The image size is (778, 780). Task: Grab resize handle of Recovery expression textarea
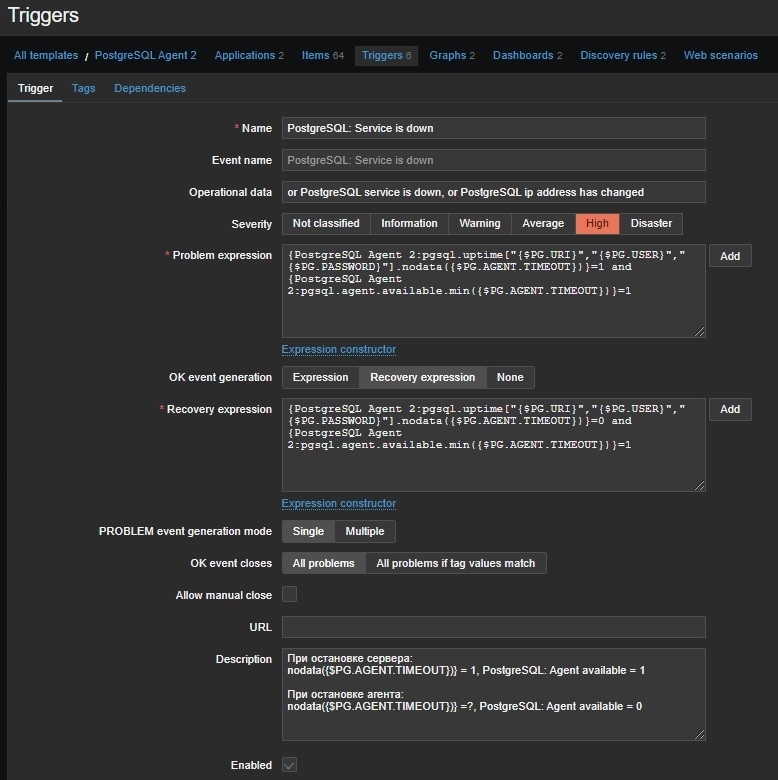(x=699, y=486)
